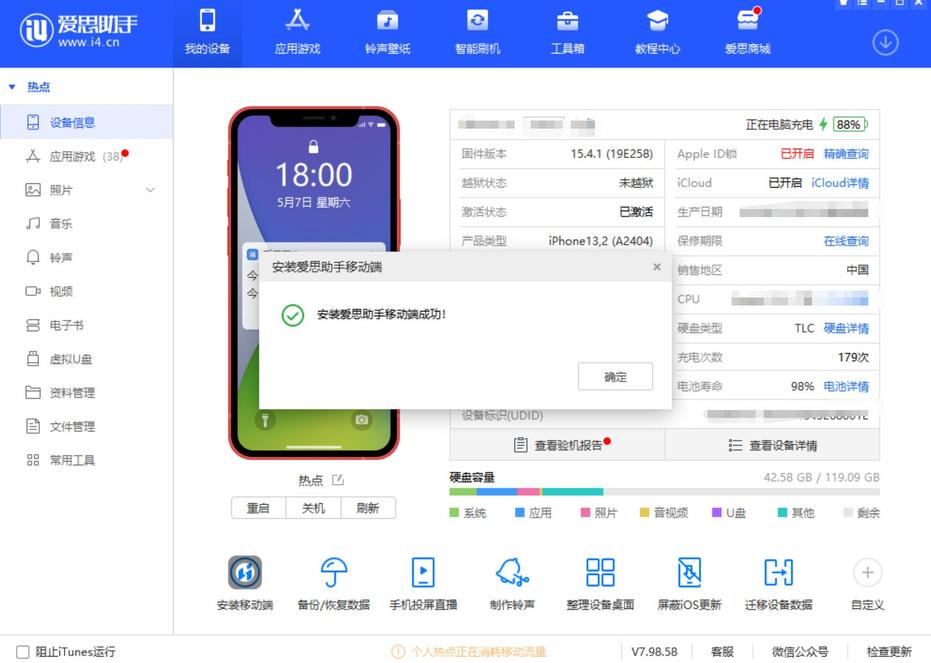Open 电子书 in the sidebar
The width and height of the screenshot is (931, 663).
pos(87,325)
